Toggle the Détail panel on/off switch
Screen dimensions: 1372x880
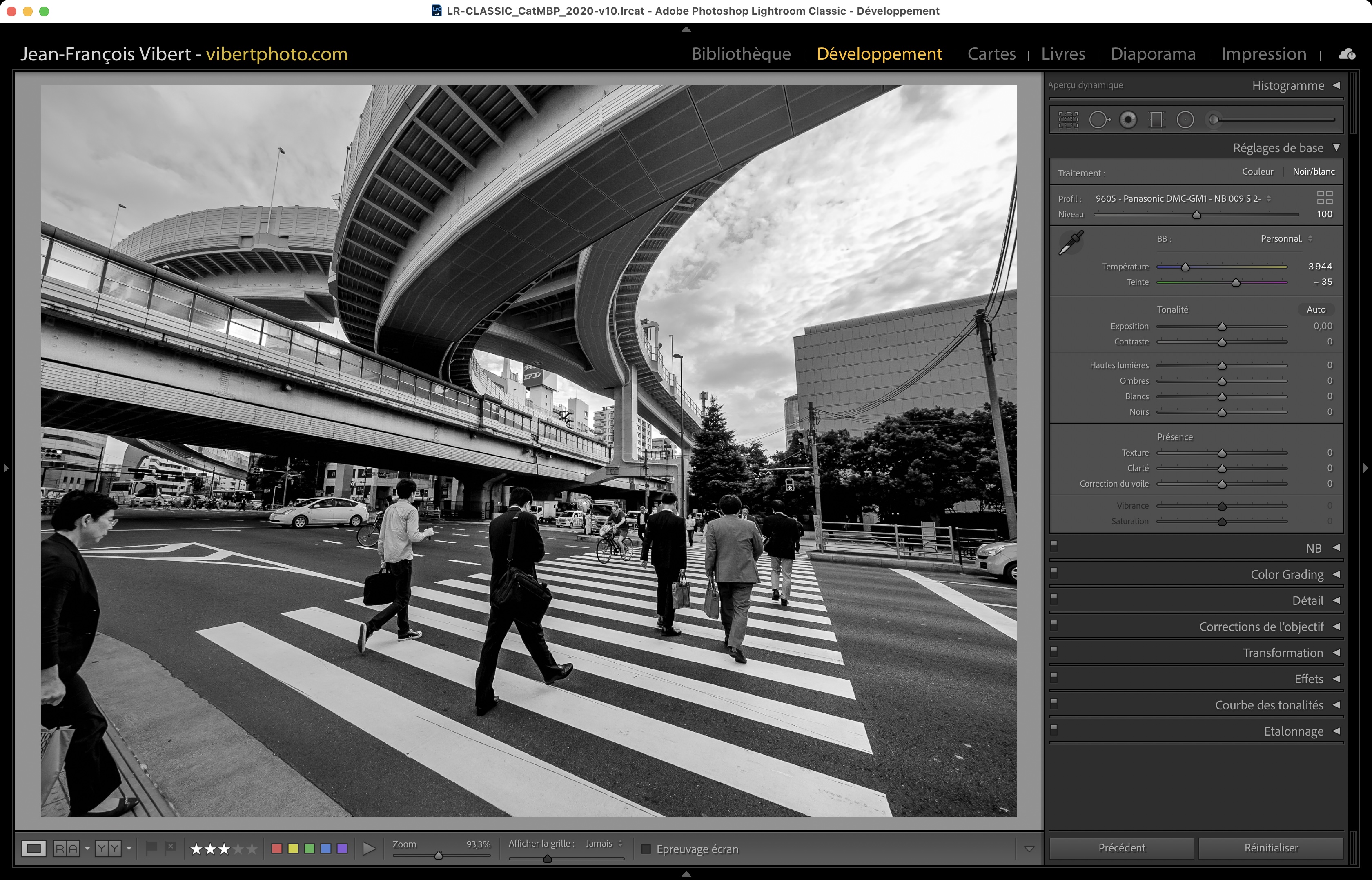(1054, 598)
